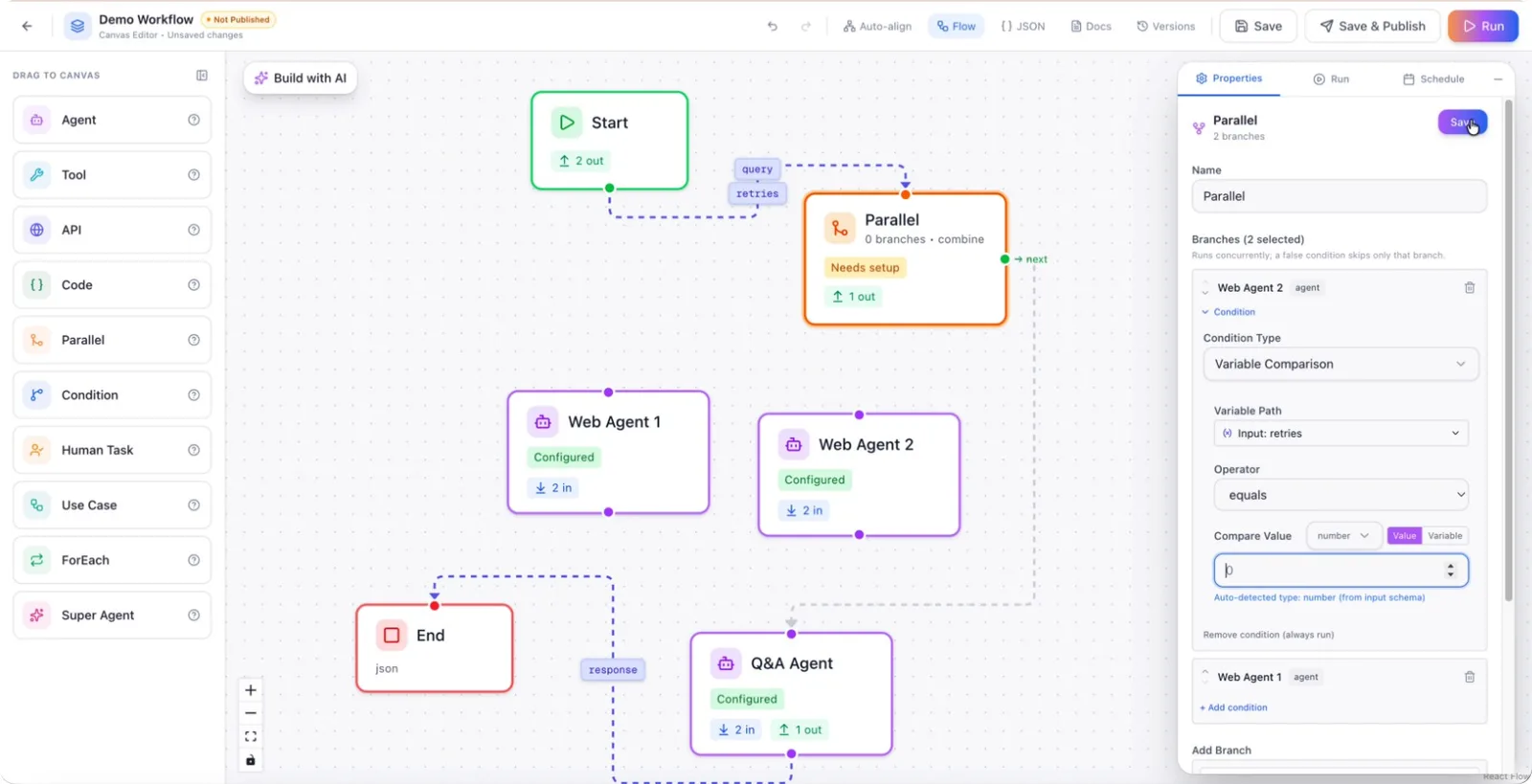Delete the Web Agent 1 branch
1532x784 pixels.
[1470, 677]
